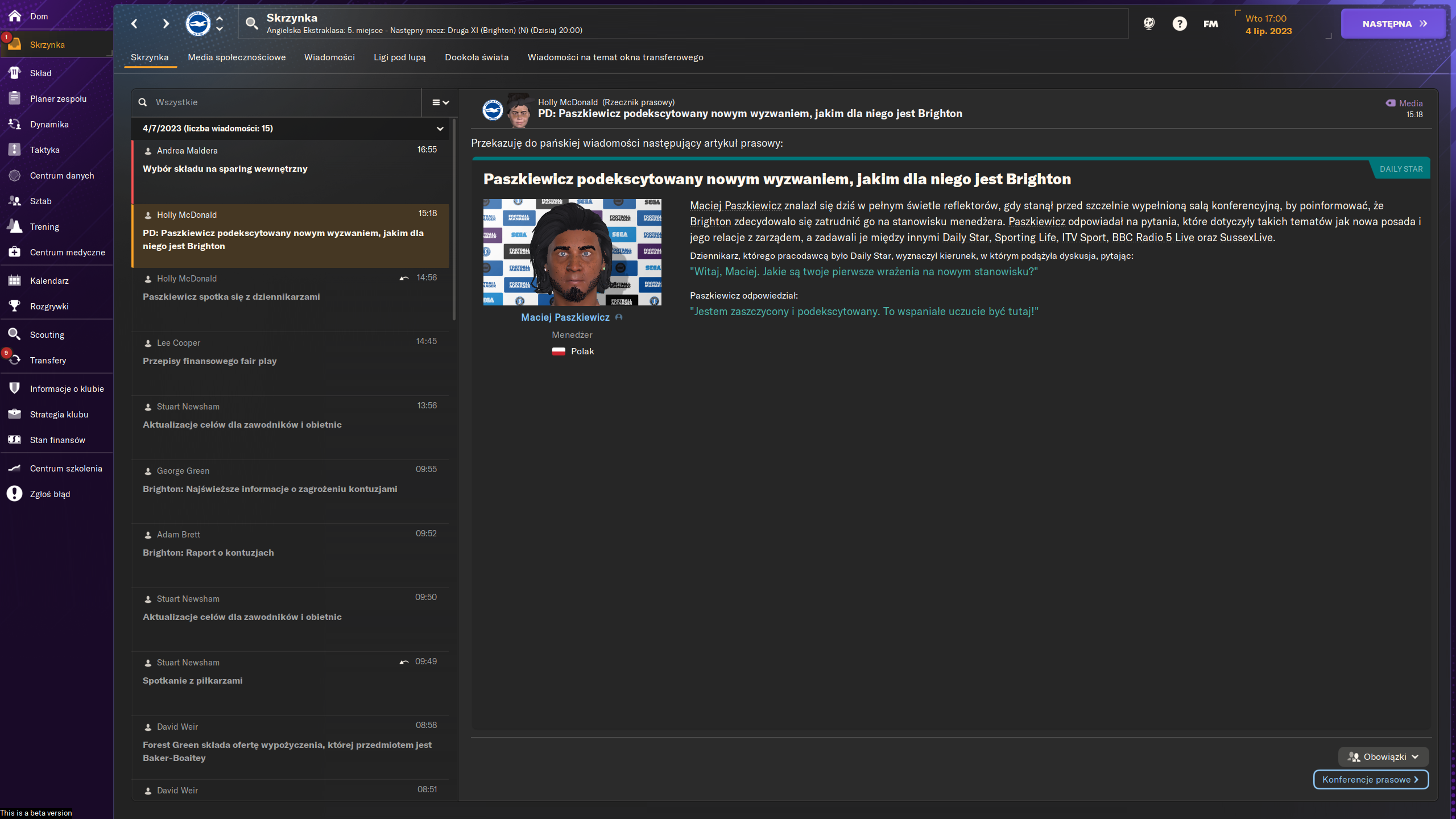This screenshot has width=1456, height=819.
Task: Click the message list scrollbar
Action: 454,219
